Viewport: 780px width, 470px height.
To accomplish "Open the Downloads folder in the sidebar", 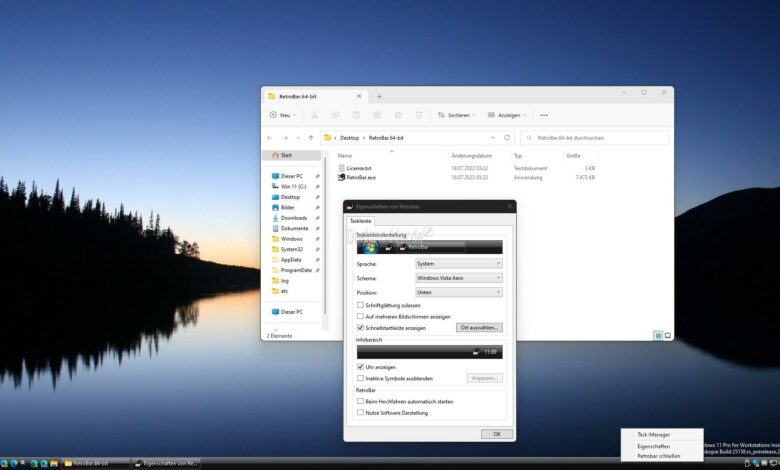I will coord(293,218).
